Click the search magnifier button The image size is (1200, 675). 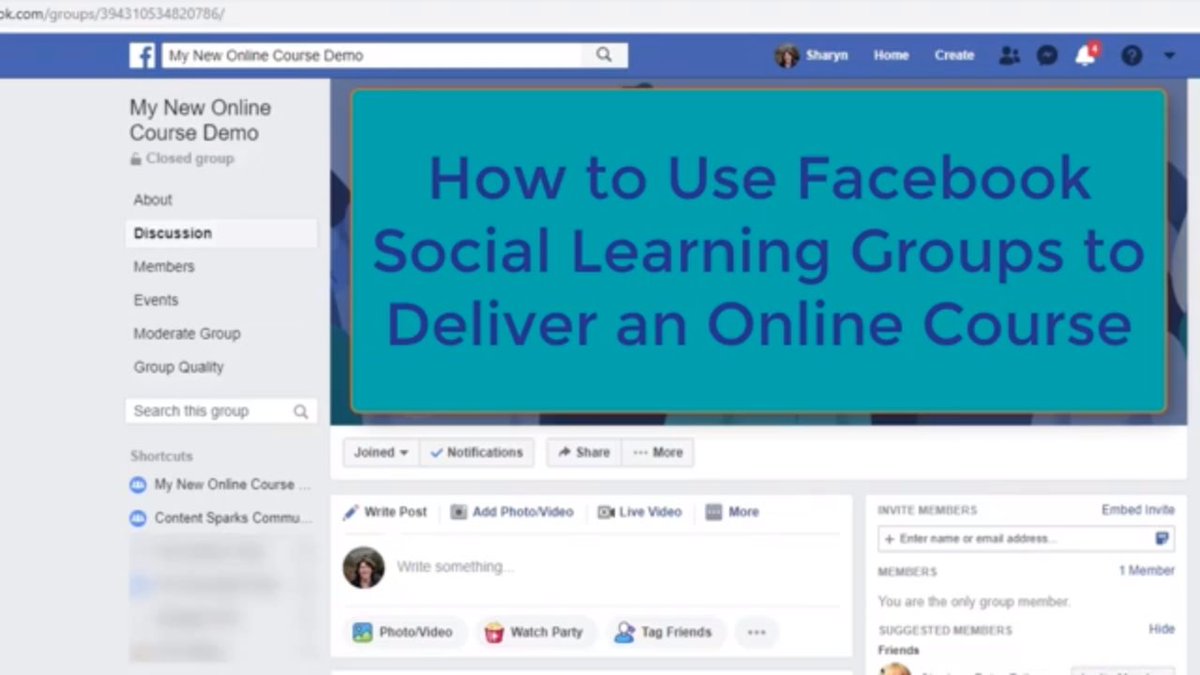point(604,55)
